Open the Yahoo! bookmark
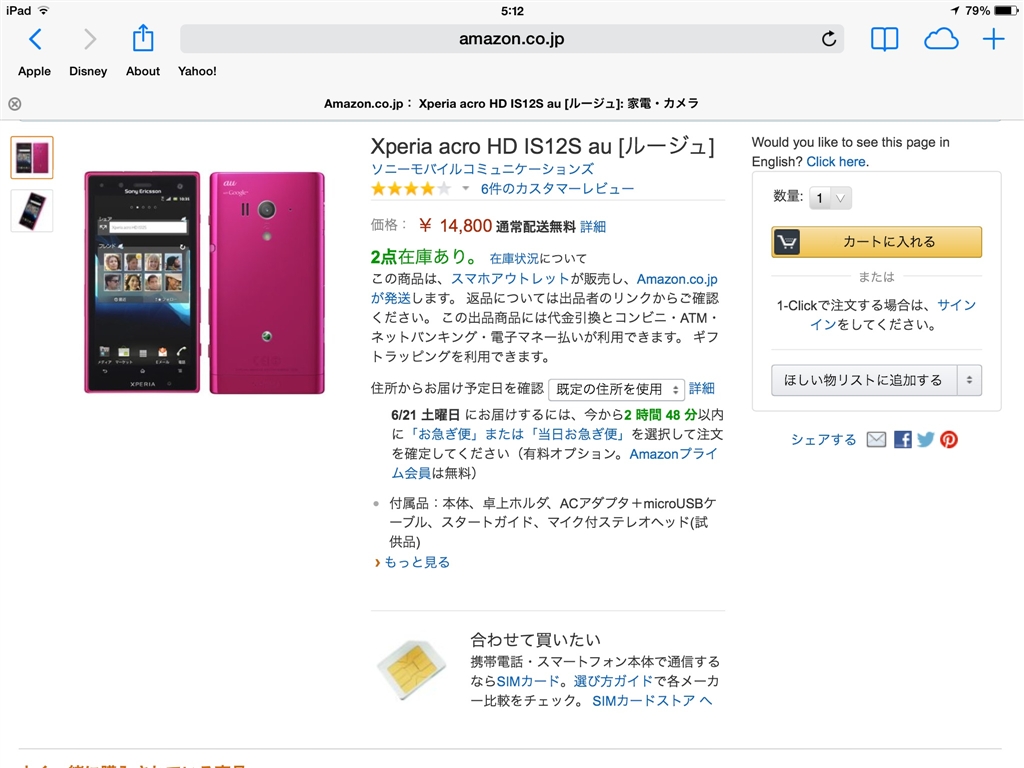 197,71
